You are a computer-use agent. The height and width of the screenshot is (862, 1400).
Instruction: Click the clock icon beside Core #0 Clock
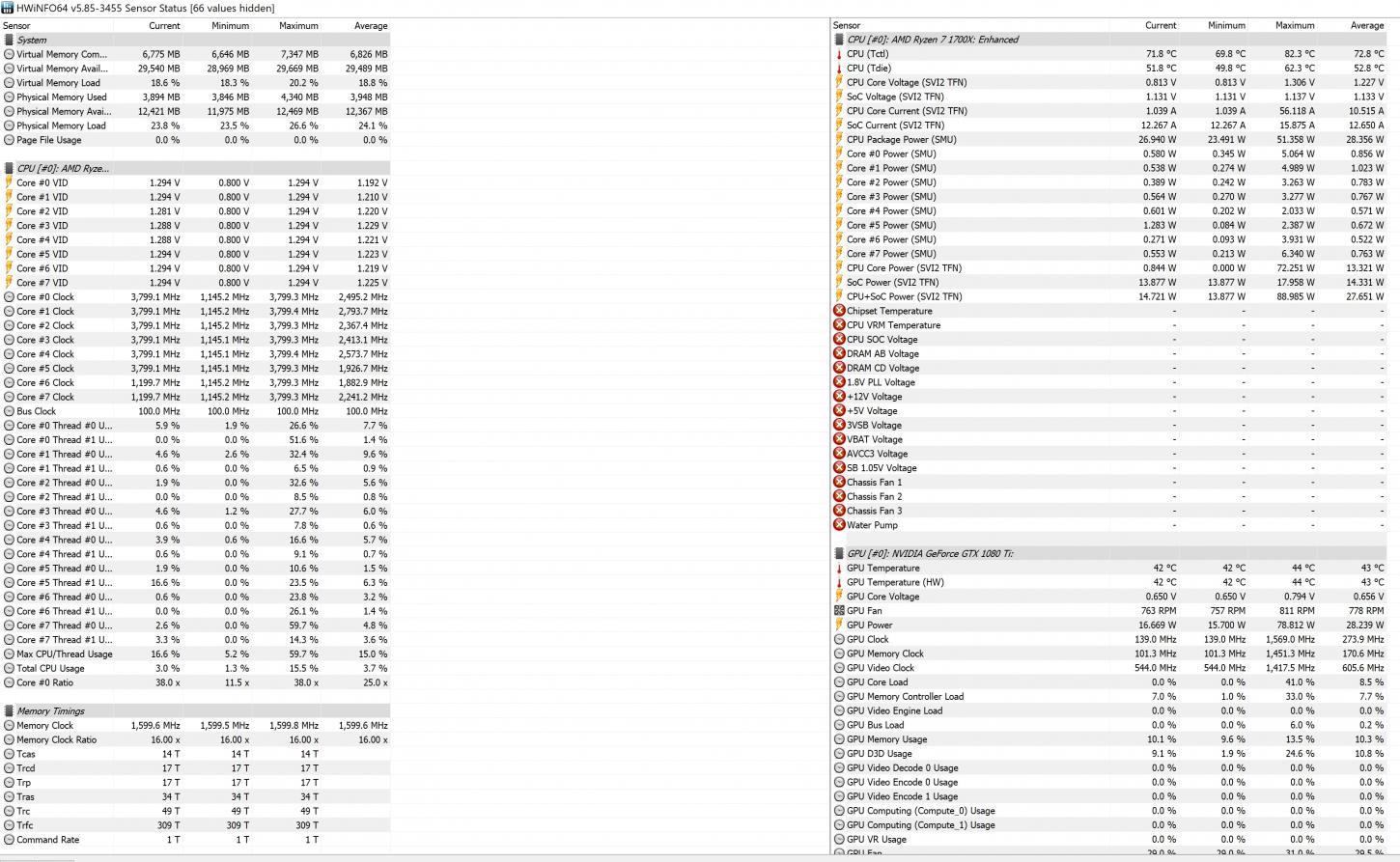click(9, 297)
